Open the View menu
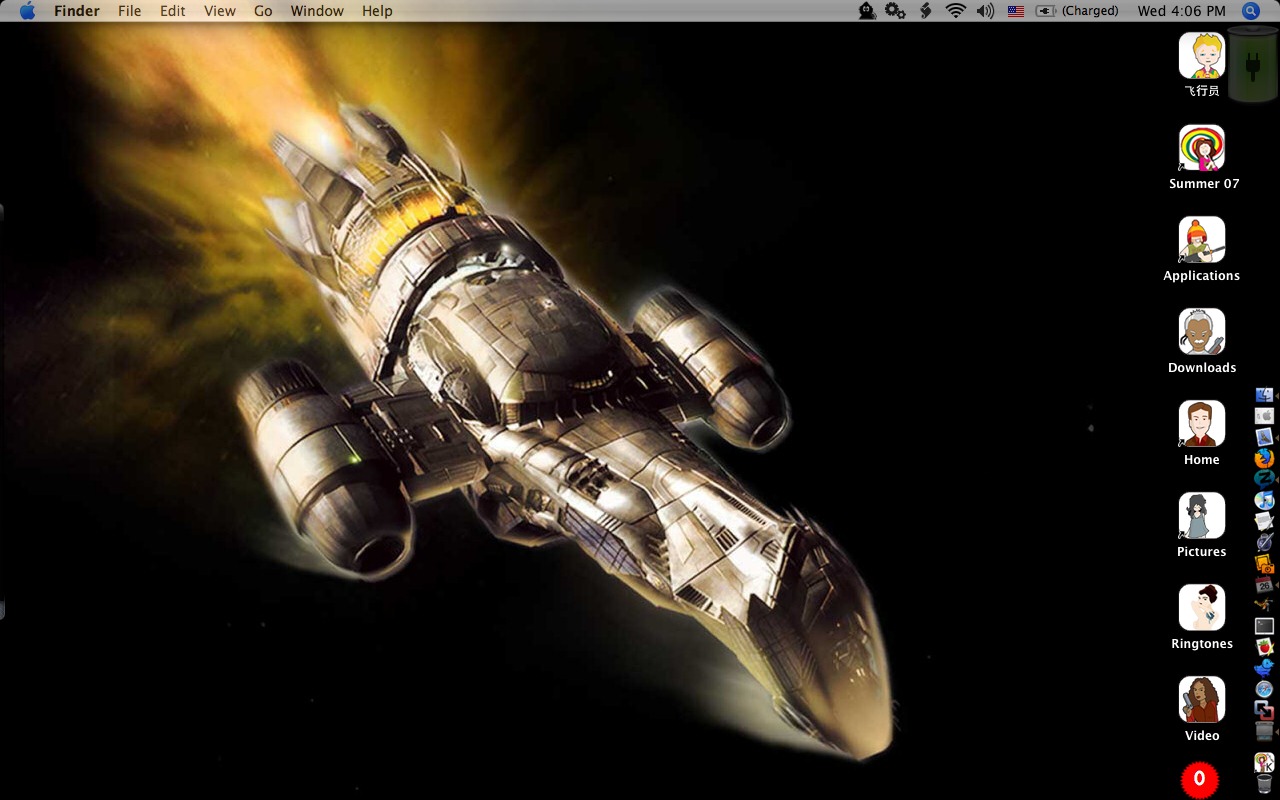 pyautogui.click(x=220, y=11)
